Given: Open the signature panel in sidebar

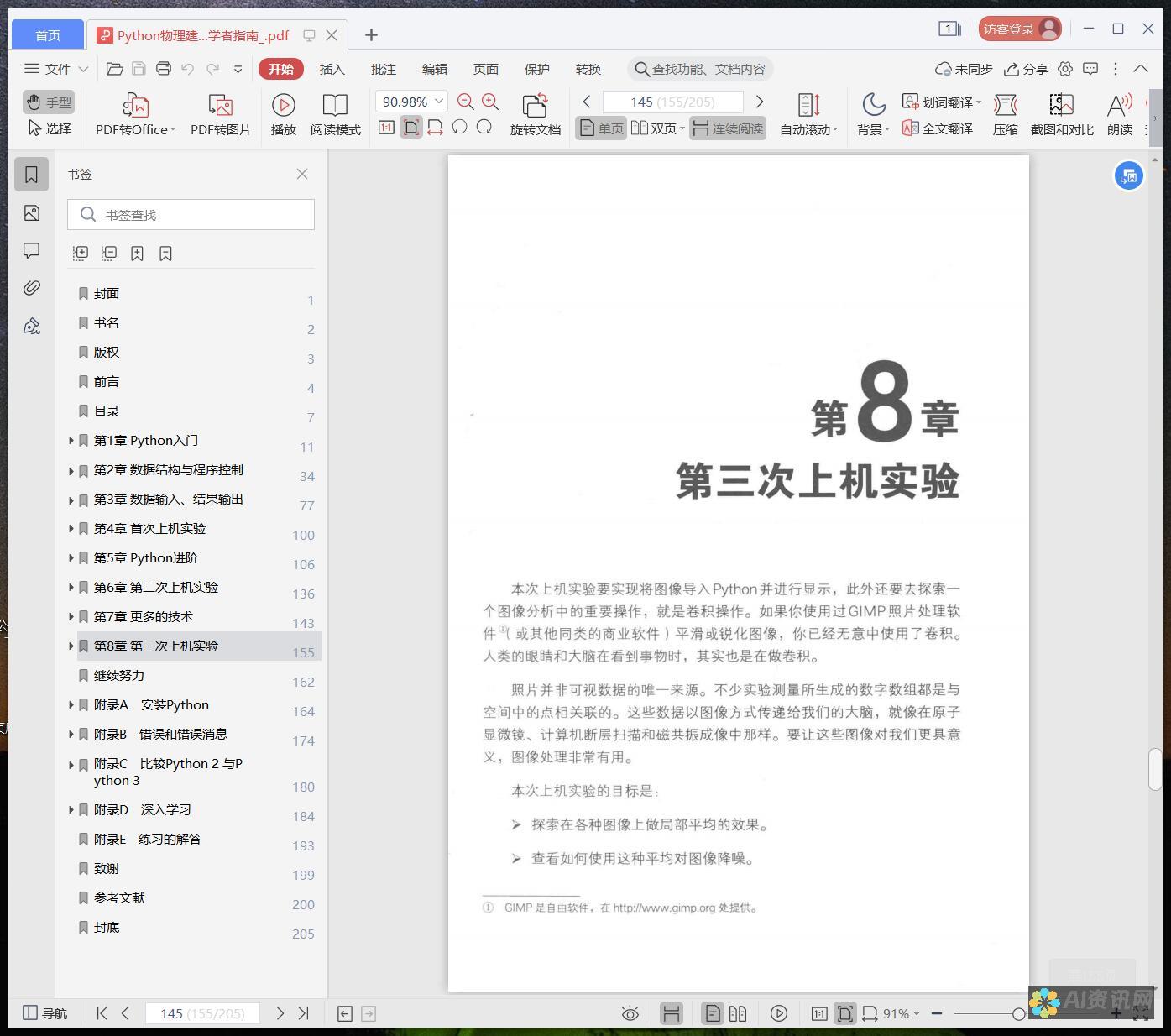Looking at the screenshot, I should 32,326.
